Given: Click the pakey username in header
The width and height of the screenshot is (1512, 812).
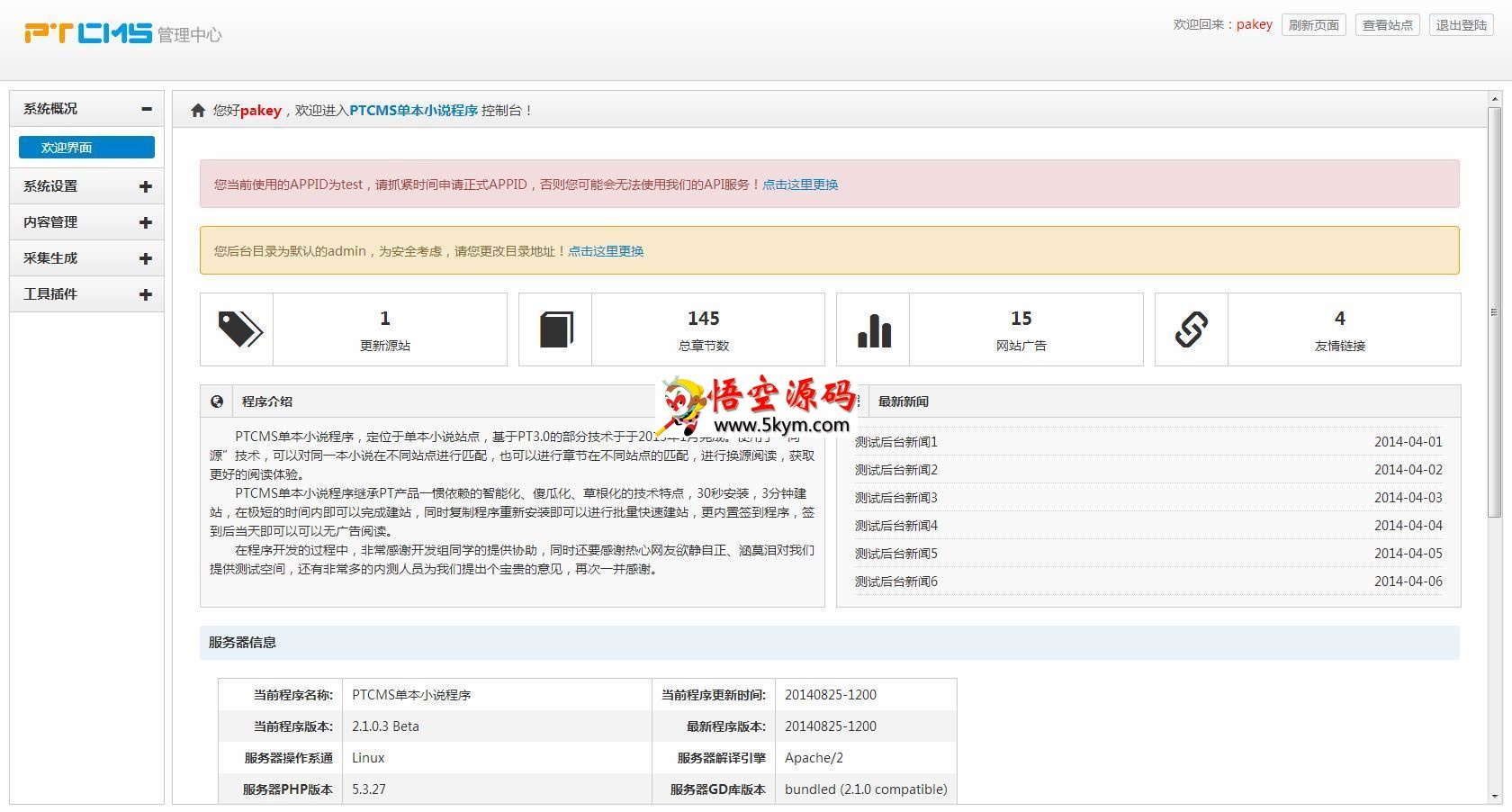Looking at the screenshot, I should [1254, 24].
